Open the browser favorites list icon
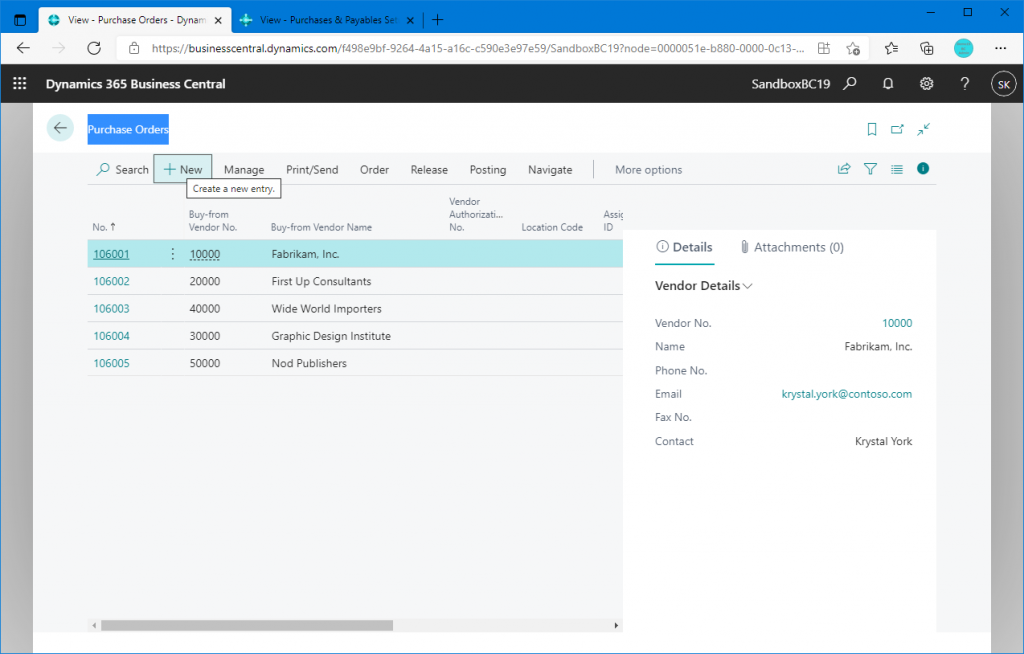1024x654 pixels. click(891, 48)
